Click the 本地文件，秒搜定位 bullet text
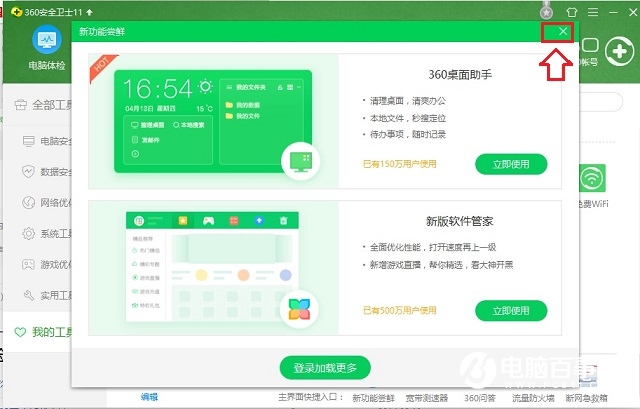The image size is (640, 409). coord(408,118)
